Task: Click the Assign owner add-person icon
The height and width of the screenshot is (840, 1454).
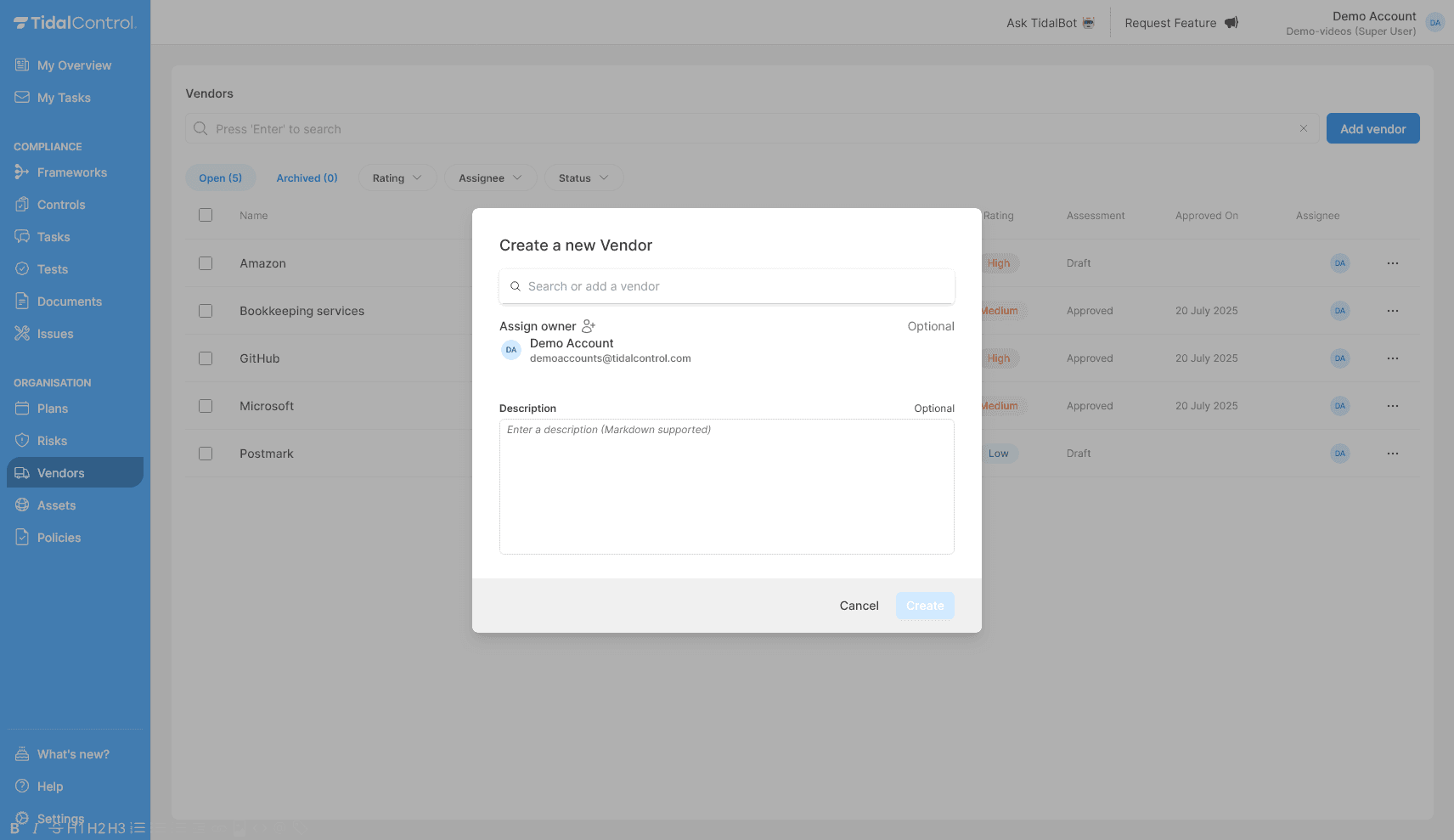Action: pyautogui.click(x=589, y=325)
